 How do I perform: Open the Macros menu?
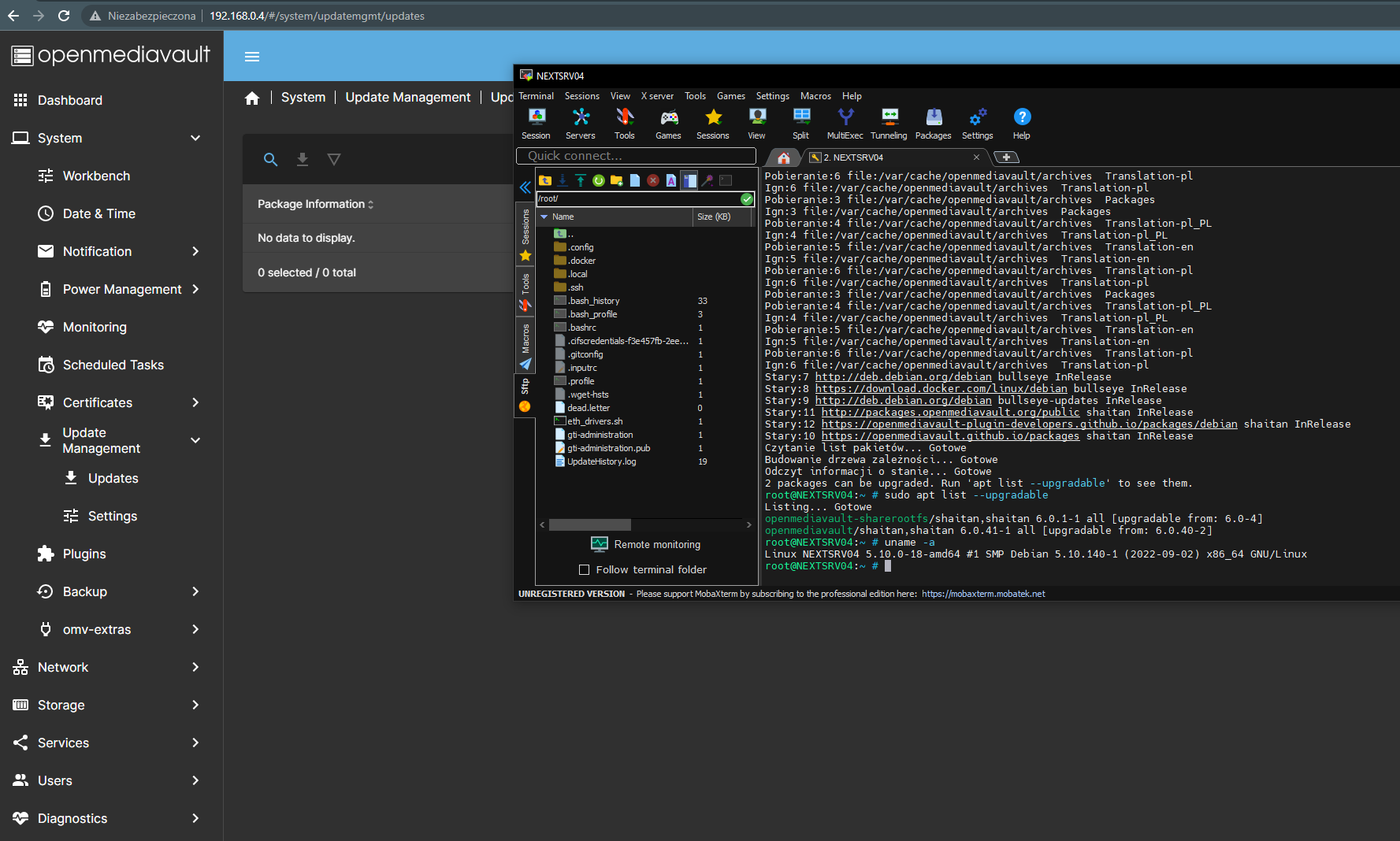[815, 96]
